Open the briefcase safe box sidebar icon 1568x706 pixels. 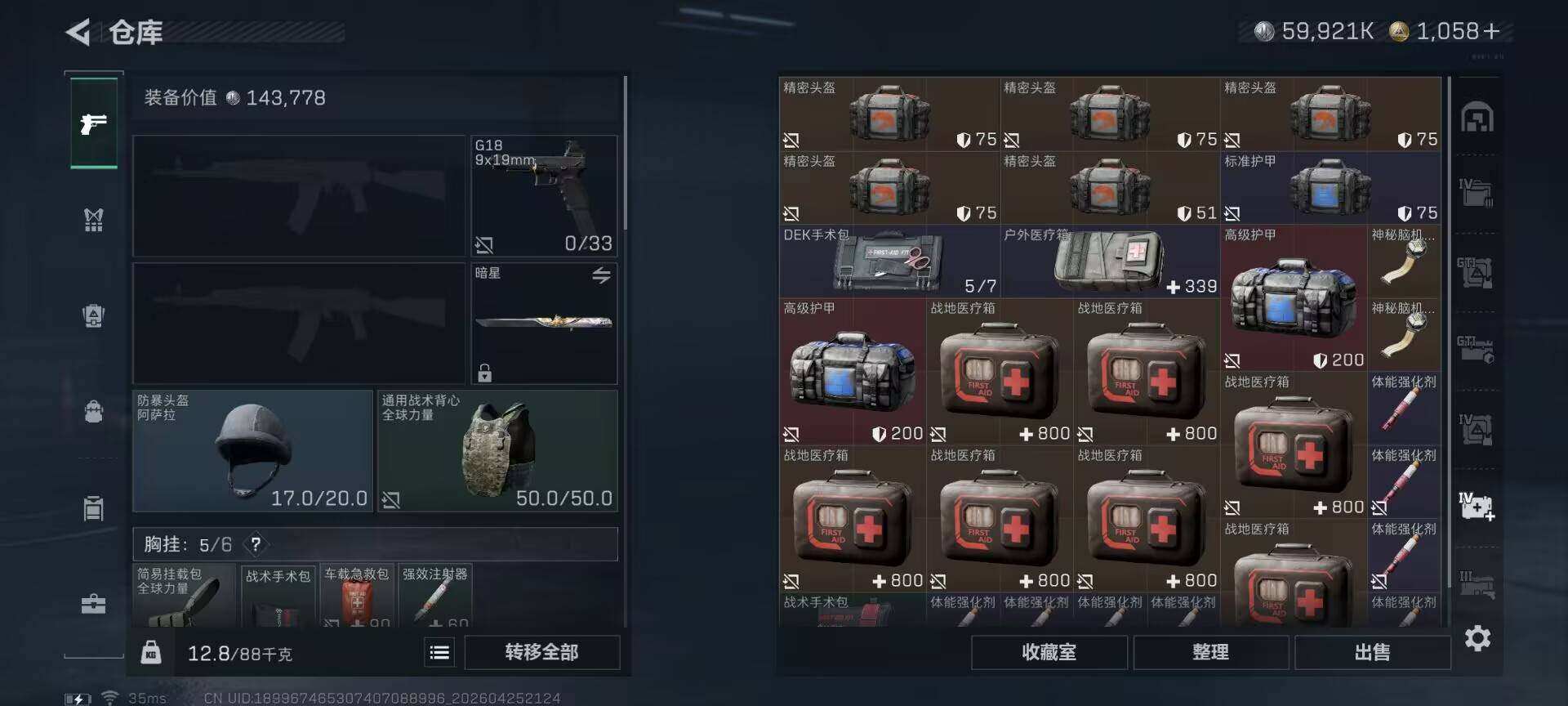click(x=94, y=604)
